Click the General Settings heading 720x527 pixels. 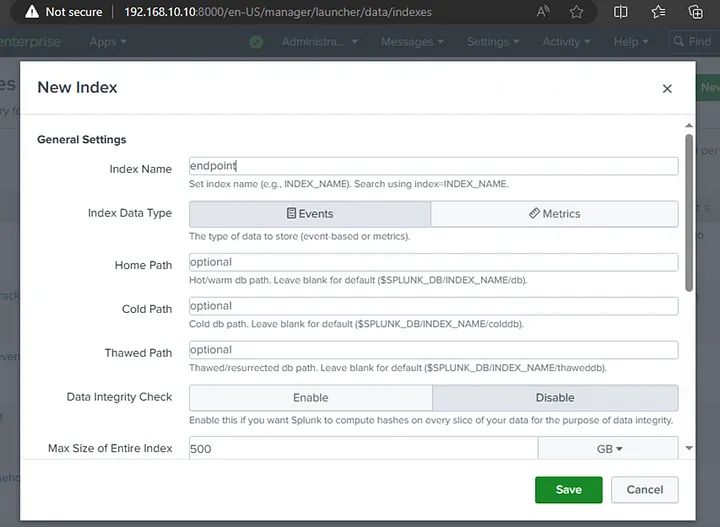click(x=82, y=140)
